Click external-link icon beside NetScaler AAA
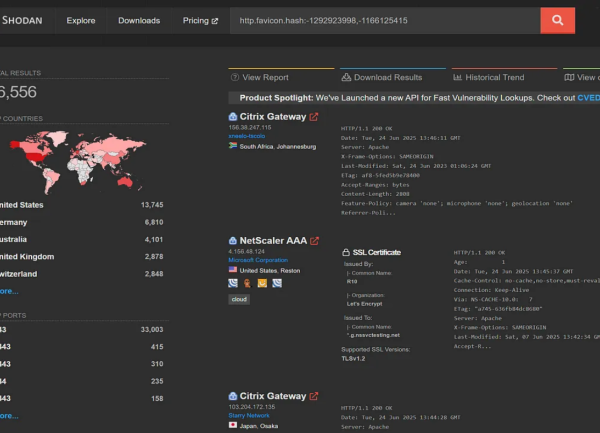The width and height of the screenshot is (600, 433). click(314, 241)
